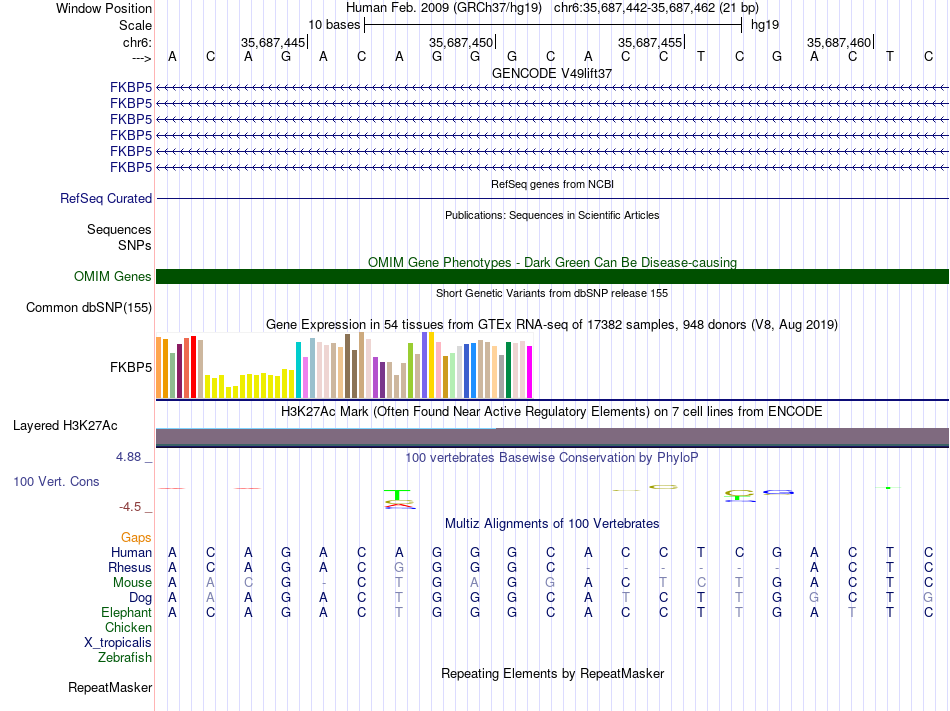Click the cyan bar in GTEx expression chart
950x711 pixels.
(x=299, y=369)
